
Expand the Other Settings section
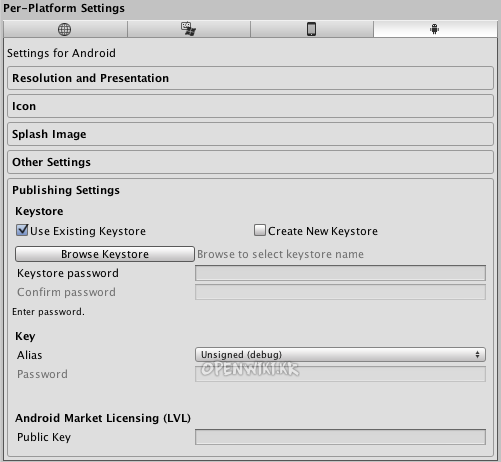click(250, 162)
